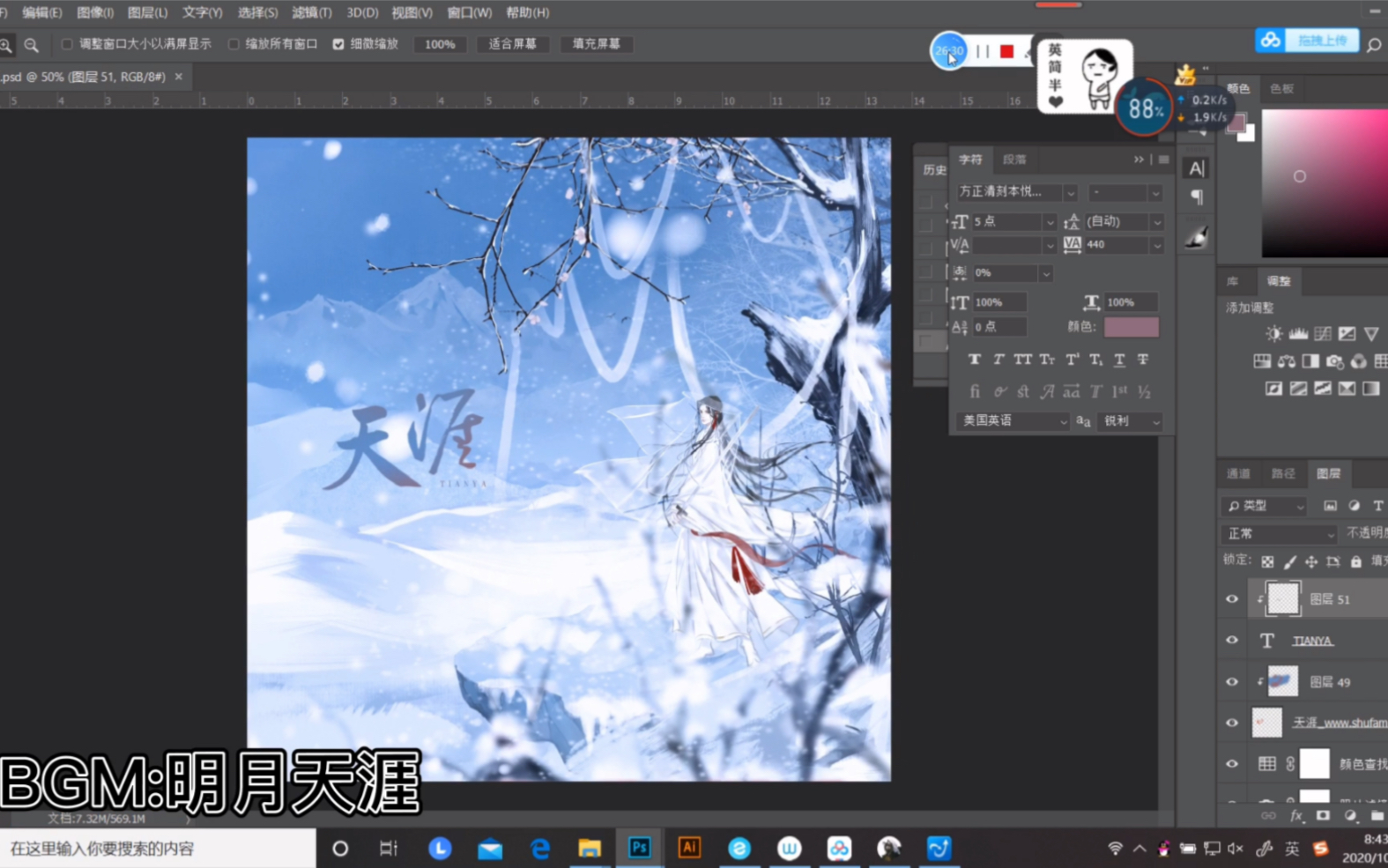Add a Black & White adjustment

(x=1310, y=361)
